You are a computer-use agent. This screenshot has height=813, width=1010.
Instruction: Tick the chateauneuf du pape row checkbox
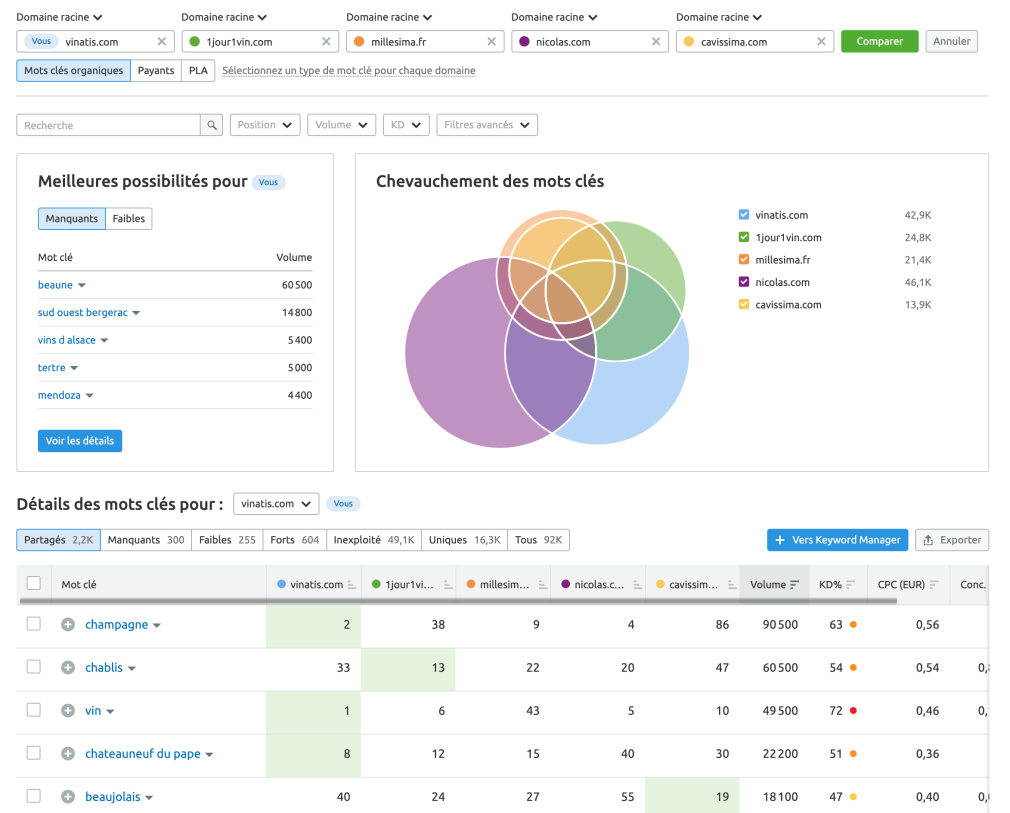[33, 753]
